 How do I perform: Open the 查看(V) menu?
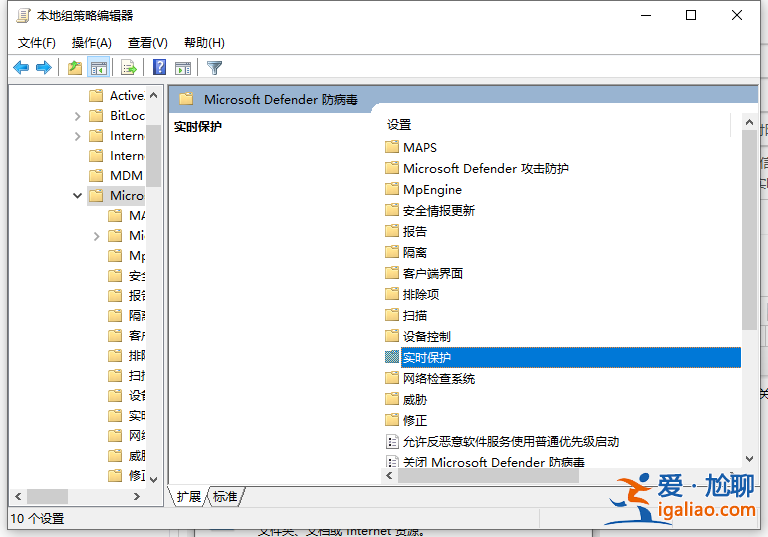[x=147, y=43]
